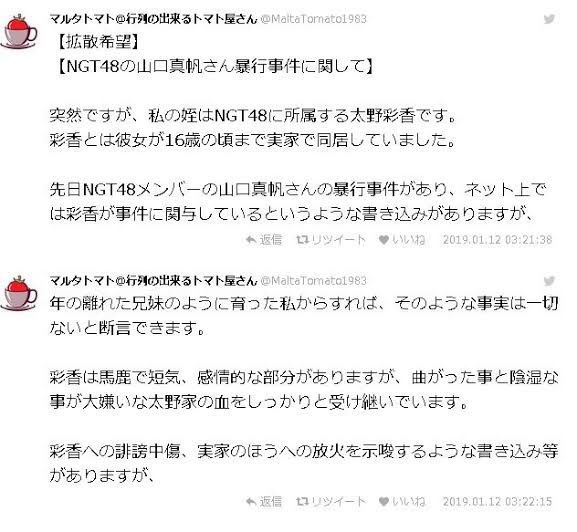
Task: Like (いいね) the first tweet
Action: [402, 240]
